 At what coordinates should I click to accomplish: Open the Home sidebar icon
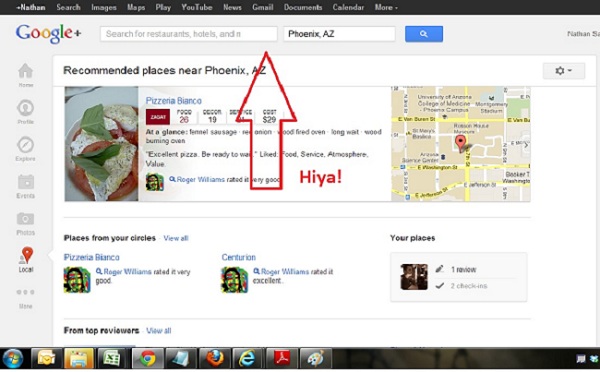26,71
